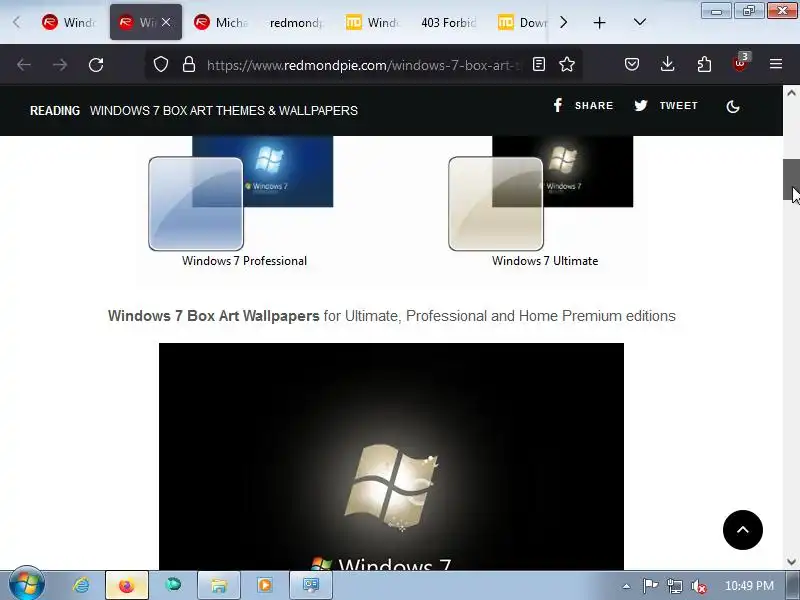Click the network tray icon
The width and height of the screenshot is (800, 600).
tap(674, 586)
